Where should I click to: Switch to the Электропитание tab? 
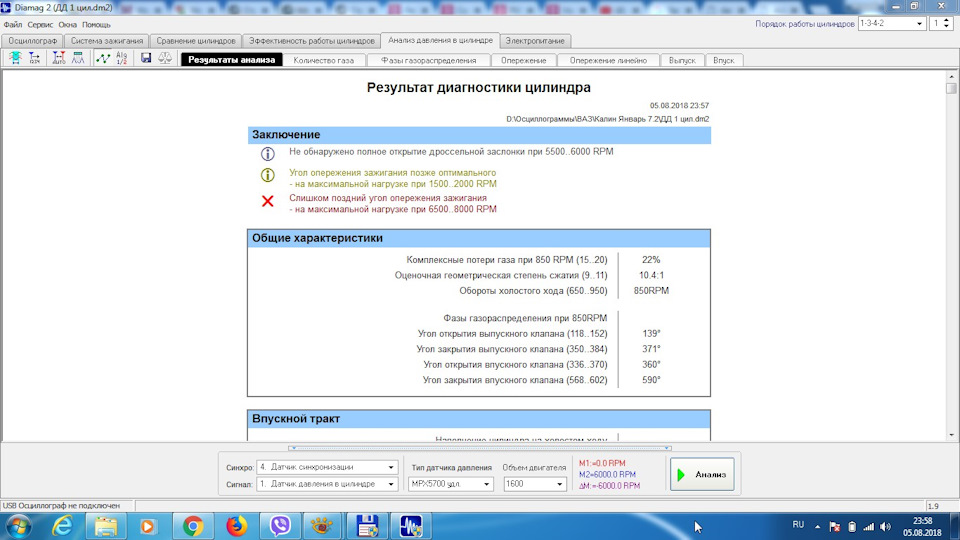click(534, 41)
